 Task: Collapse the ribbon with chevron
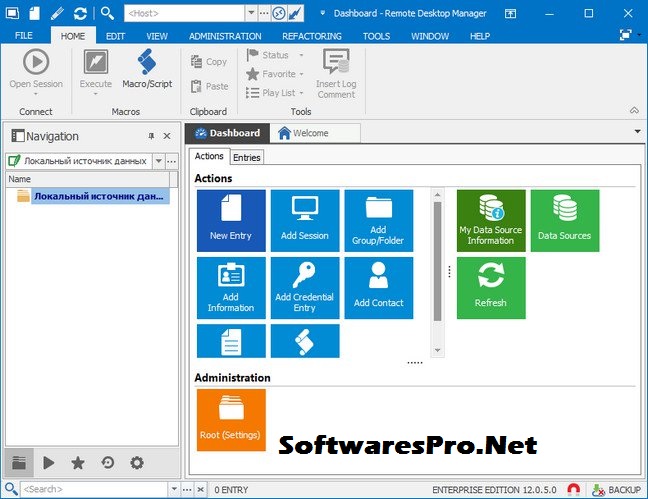pyautogui.click(x=634, y=110)
